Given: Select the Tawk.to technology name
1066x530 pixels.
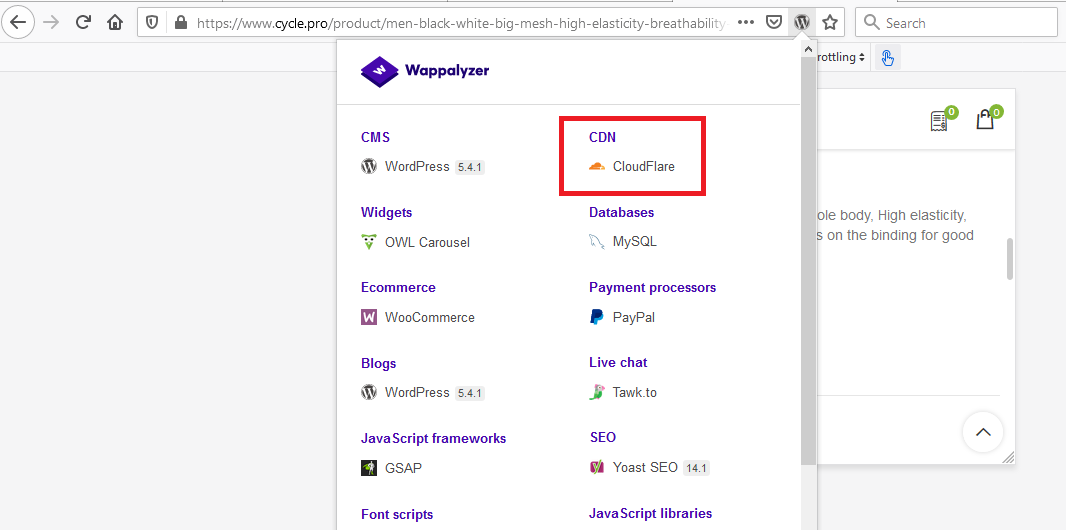Looking at the screenshot, I should (x=634, y=392).
